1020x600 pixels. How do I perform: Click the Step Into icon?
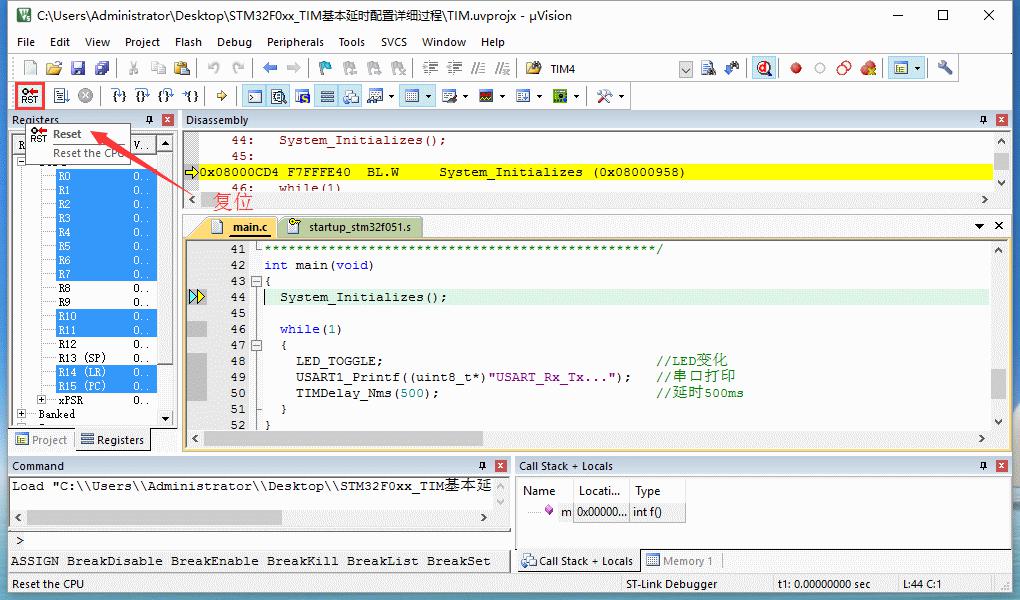click(119, 96)
